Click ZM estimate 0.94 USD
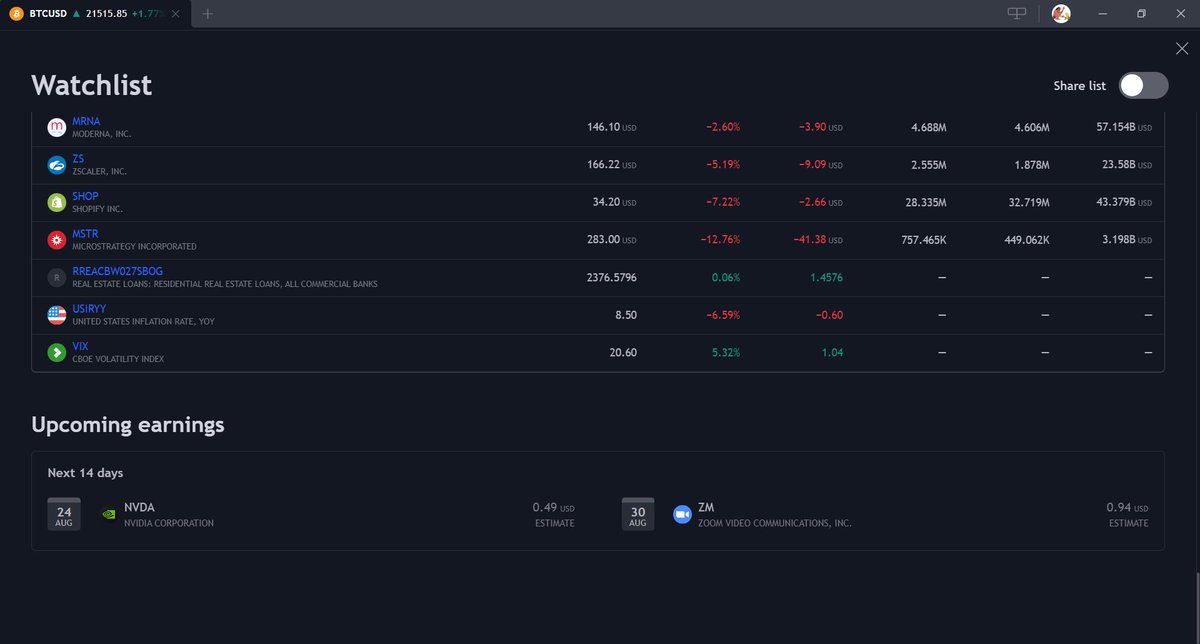1200x644 pixels. 1127,507
